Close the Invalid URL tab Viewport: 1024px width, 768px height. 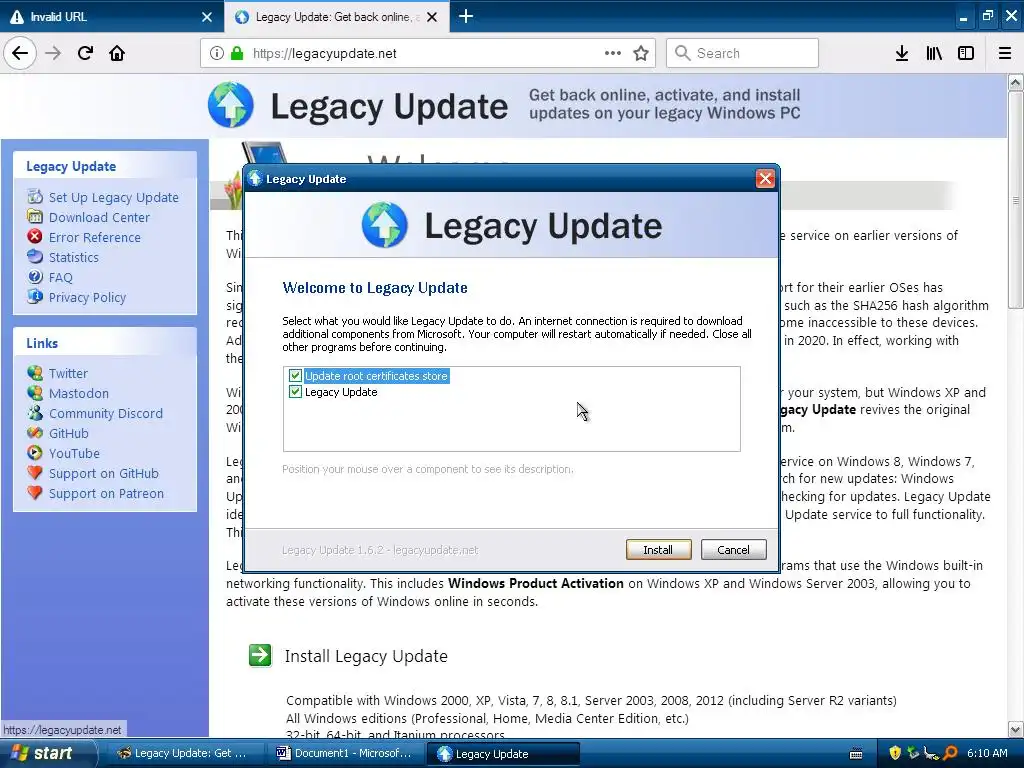(x=207, y=17)
